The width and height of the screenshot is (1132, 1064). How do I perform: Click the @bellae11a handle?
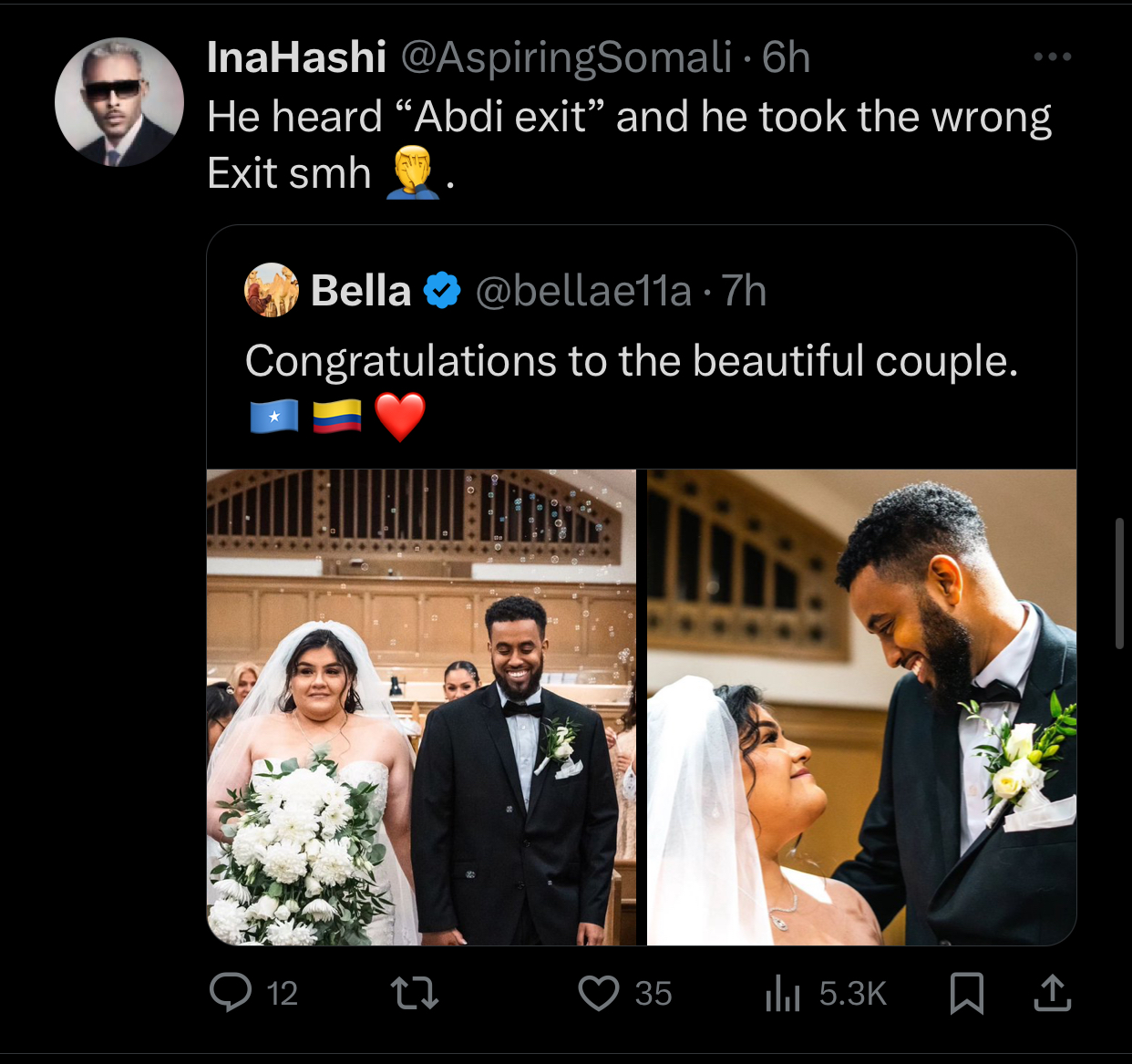[583, 291]
